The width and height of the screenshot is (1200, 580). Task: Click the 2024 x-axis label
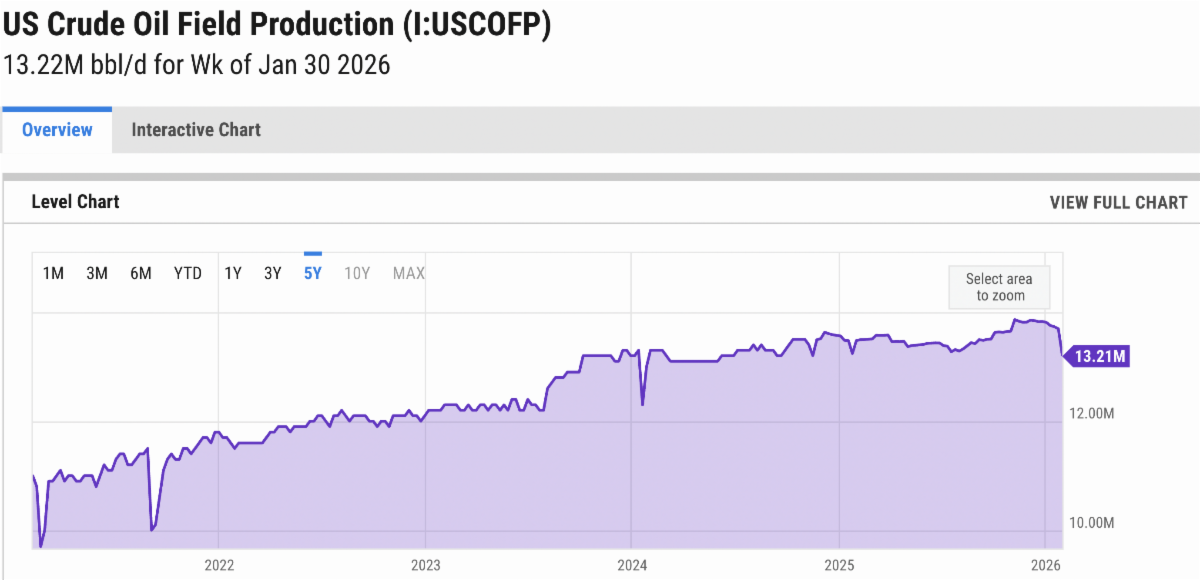632,565
